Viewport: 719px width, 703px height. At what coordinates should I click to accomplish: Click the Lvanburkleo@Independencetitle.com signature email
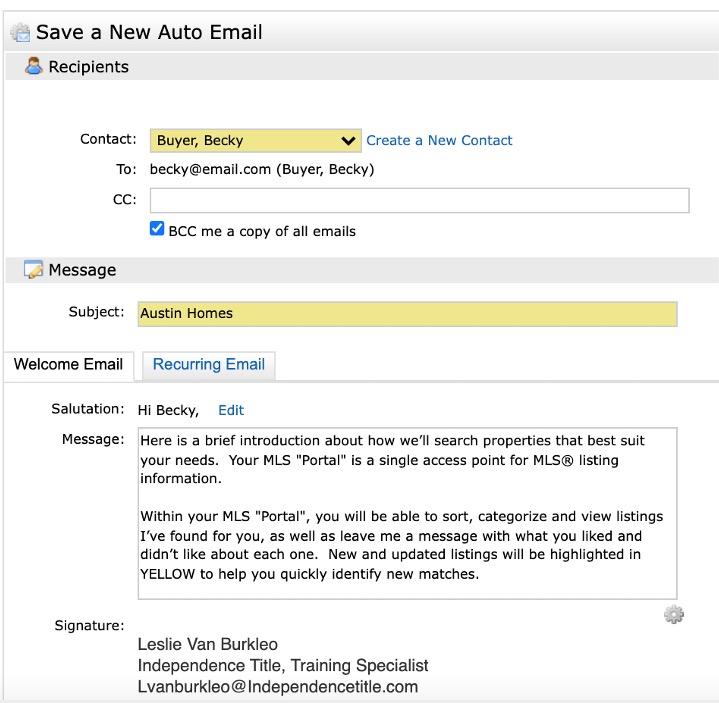click(x=277, y=687)
